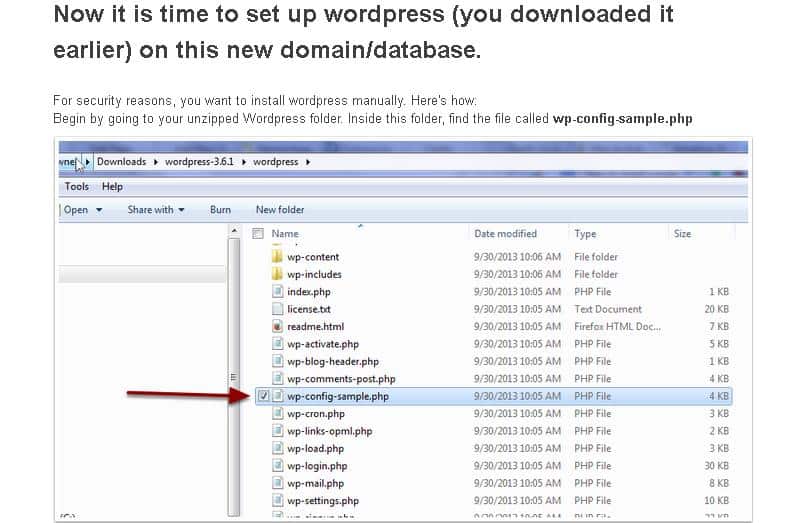
Task: Sort by the Size column header
Action: pos(682,233)
